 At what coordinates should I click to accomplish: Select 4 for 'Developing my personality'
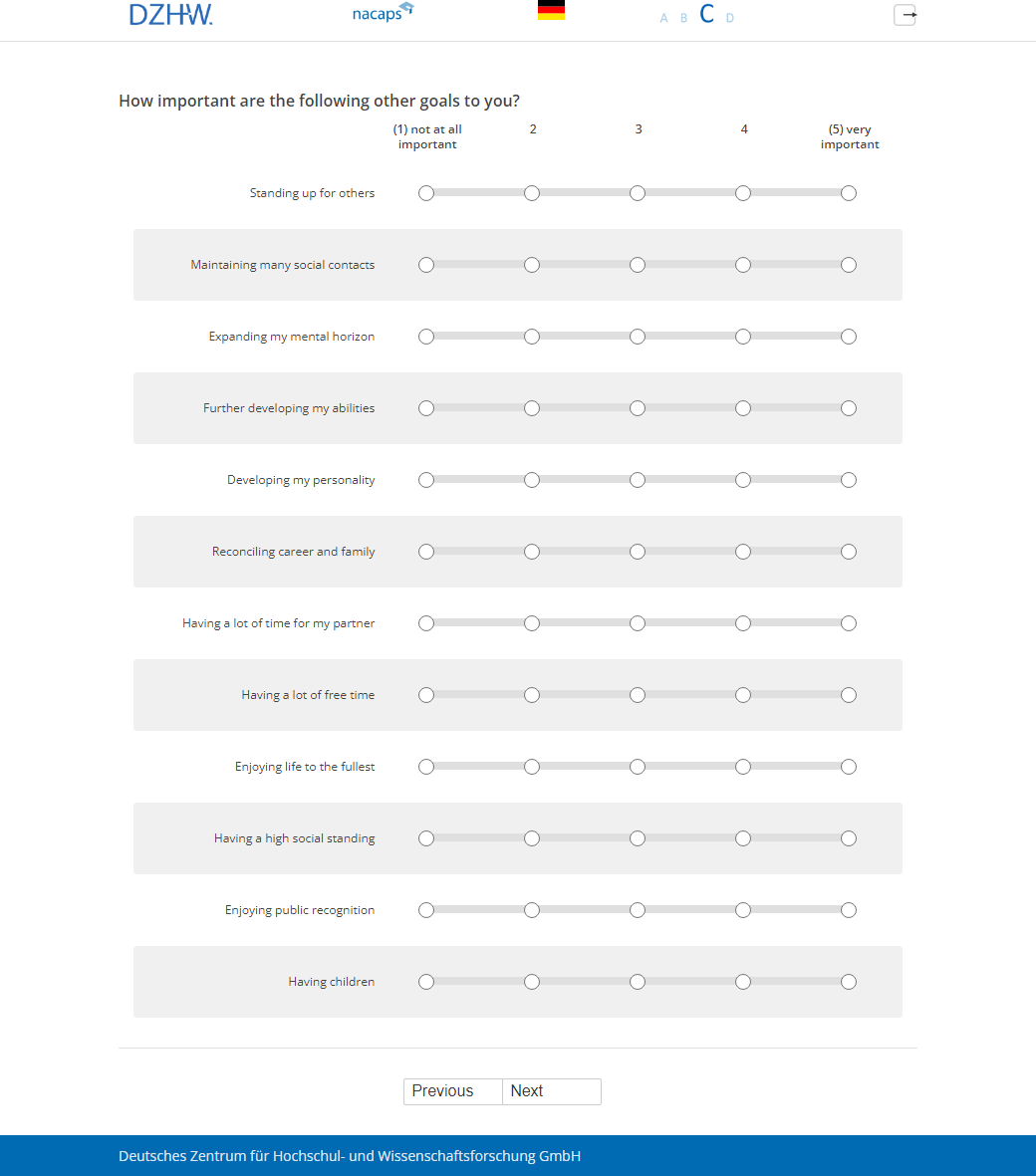pos(743,480)
